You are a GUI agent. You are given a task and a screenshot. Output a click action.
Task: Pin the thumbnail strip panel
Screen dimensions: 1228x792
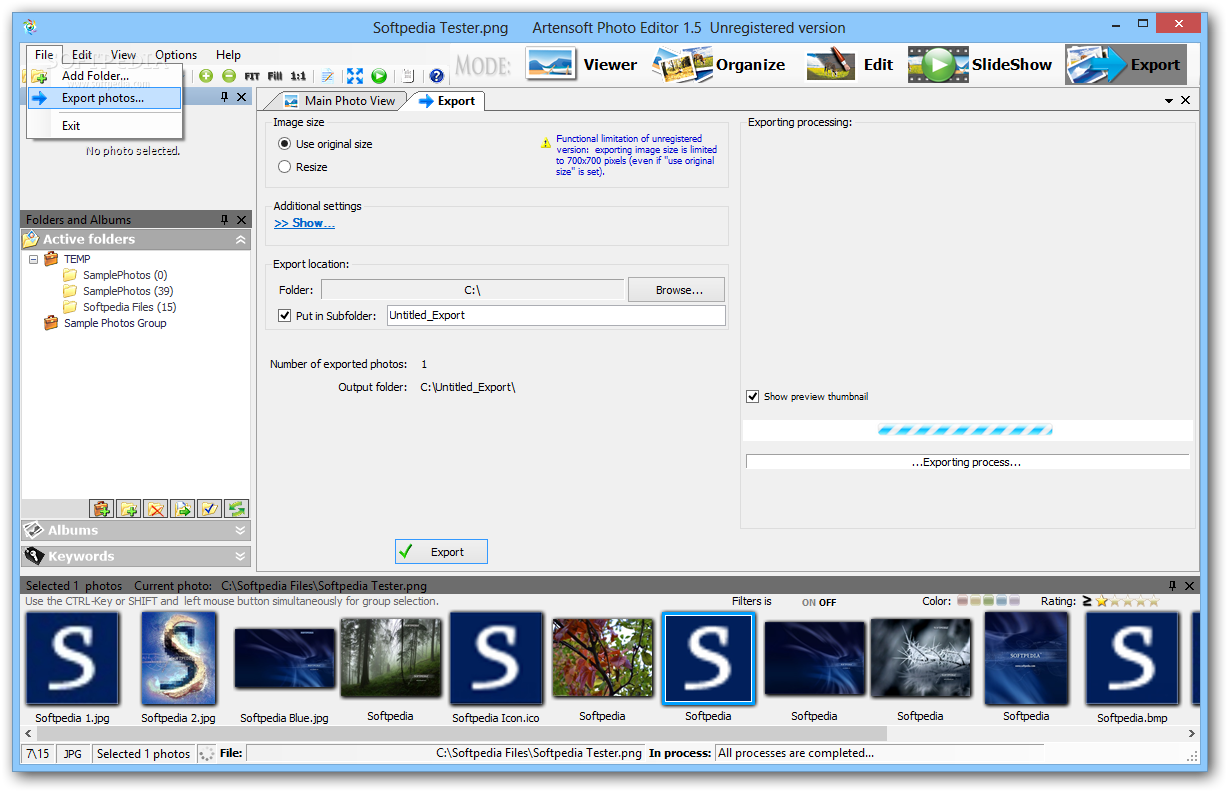click(1172, 586)
